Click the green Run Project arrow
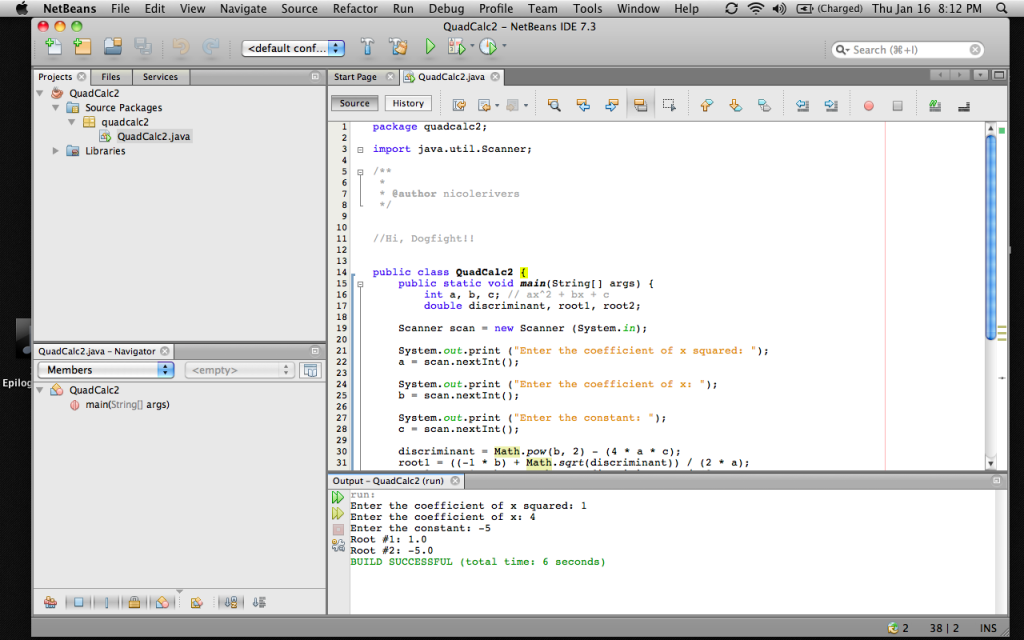Image resolution: width=1024 pixels, height=640 pixels. pos(430,47)
